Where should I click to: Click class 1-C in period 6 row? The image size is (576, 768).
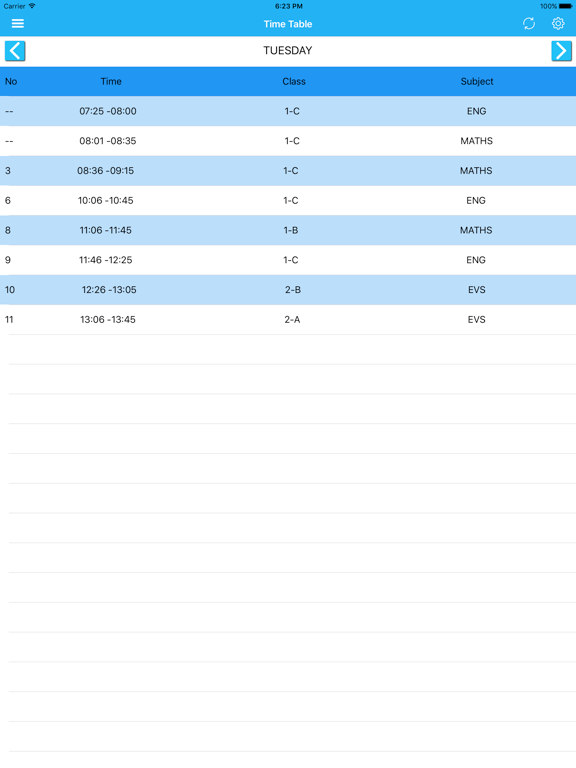pos(290,200)
